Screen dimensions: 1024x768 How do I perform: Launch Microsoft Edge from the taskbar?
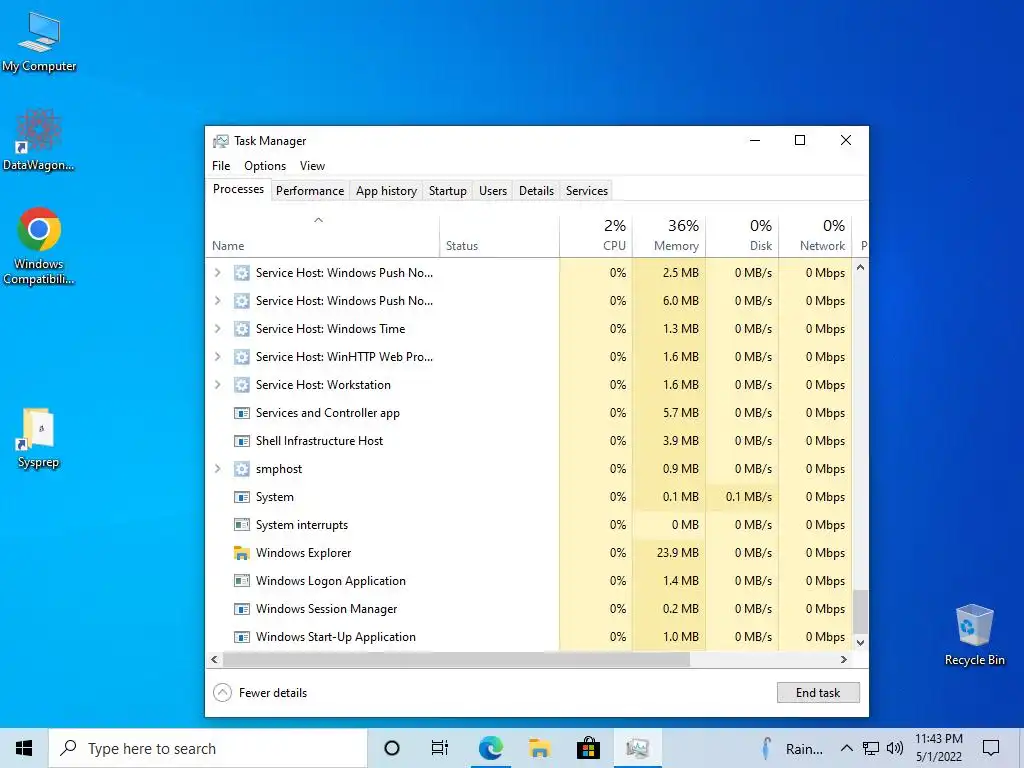click(x=490, y=748)
